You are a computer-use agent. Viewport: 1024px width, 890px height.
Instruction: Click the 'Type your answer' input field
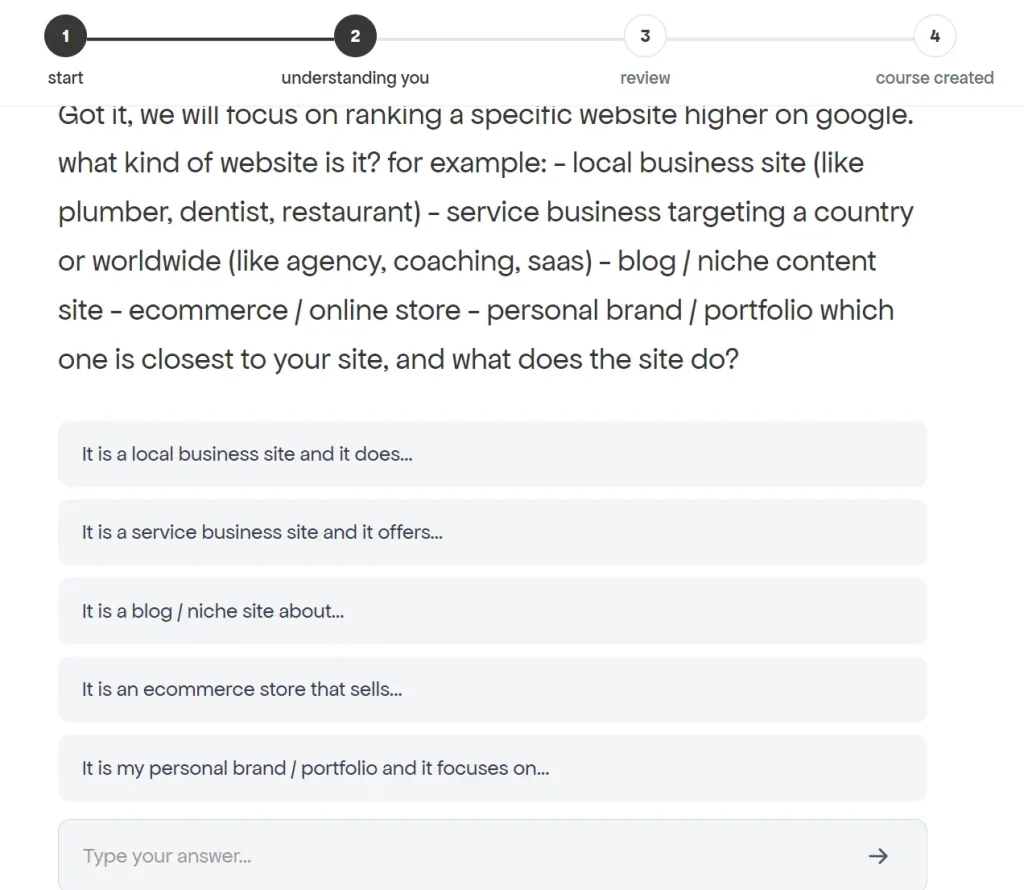400,855
